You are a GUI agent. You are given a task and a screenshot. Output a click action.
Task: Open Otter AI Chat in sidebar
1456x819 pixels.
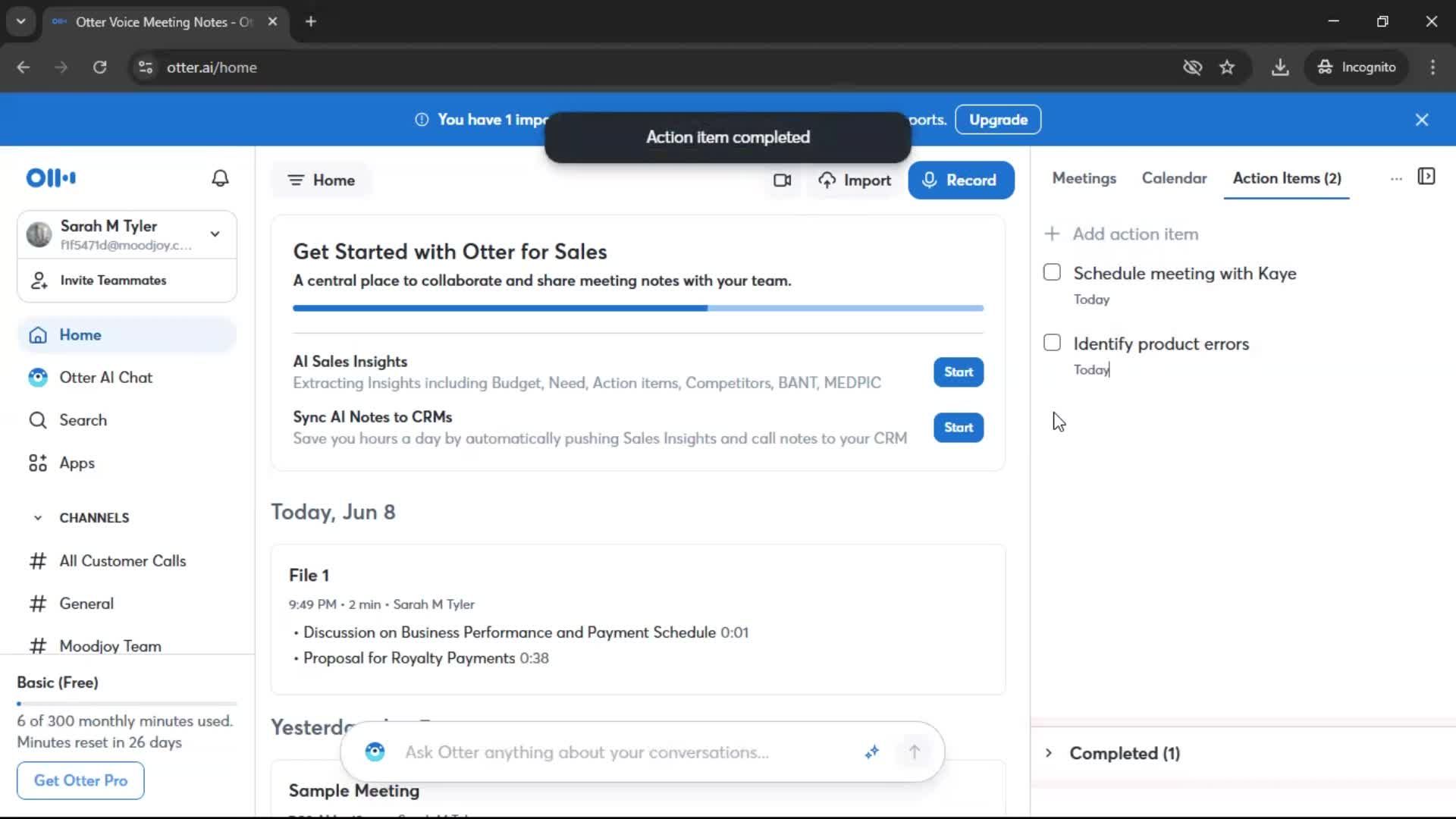coord(127,378)
